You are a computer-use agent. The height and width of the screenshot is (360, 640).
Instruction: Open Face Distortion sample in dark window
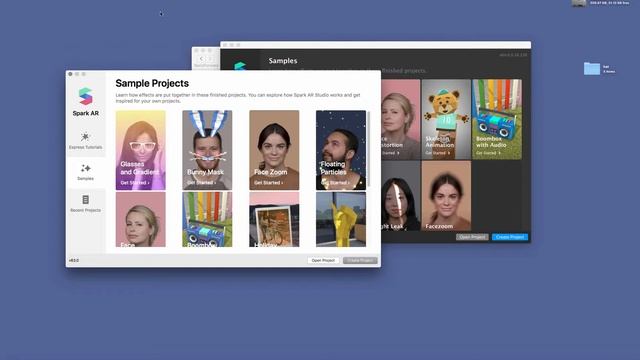click(x=400, y=119)
